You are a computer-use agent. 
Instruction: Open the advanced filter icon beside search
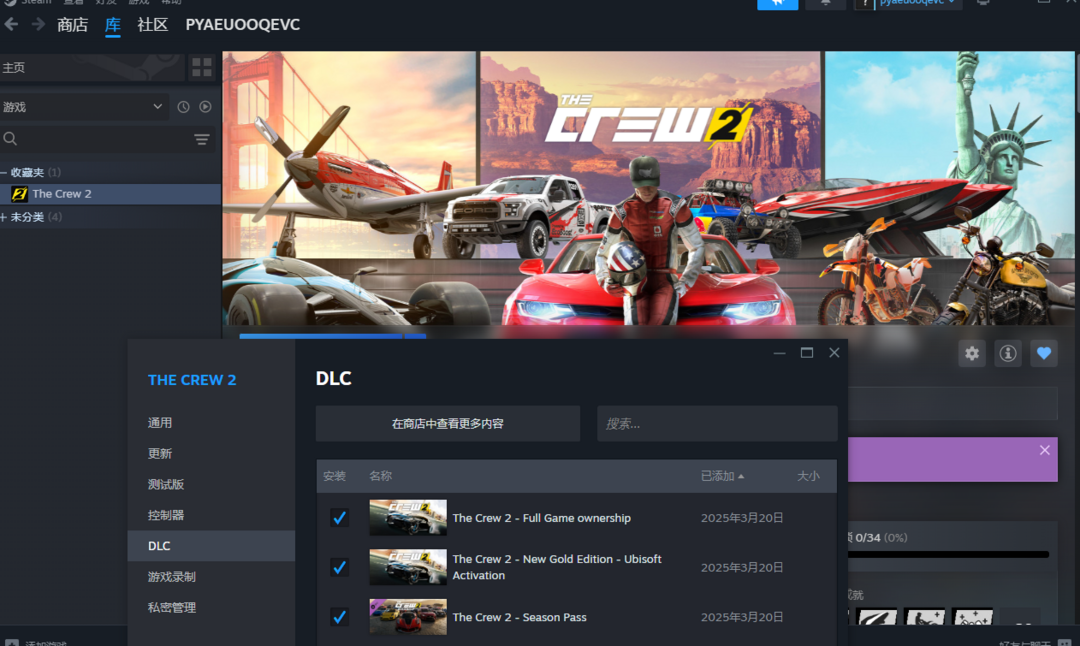201,140
